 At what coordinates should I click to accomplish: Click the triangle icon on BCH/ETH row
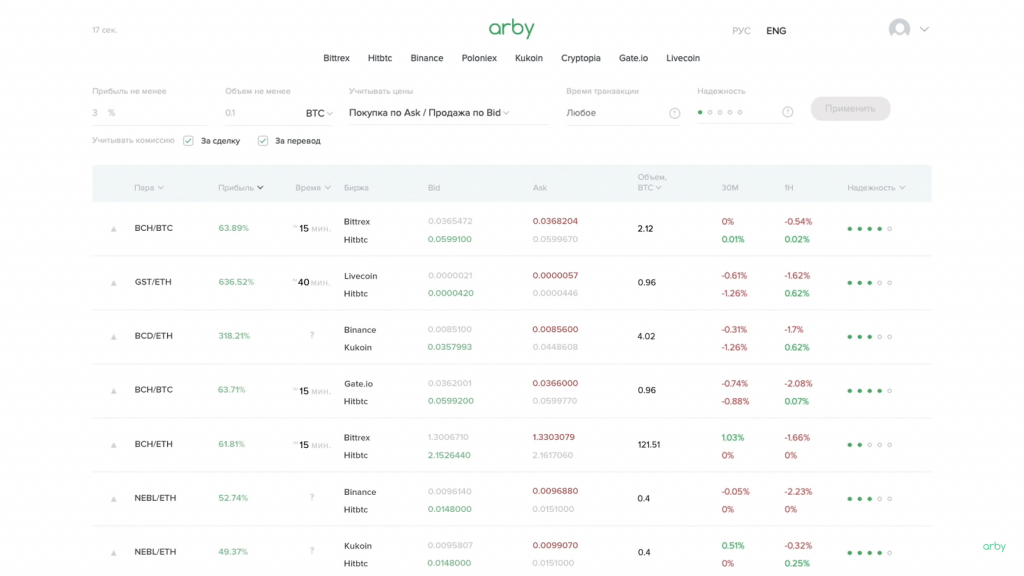(x=114, y=445)
